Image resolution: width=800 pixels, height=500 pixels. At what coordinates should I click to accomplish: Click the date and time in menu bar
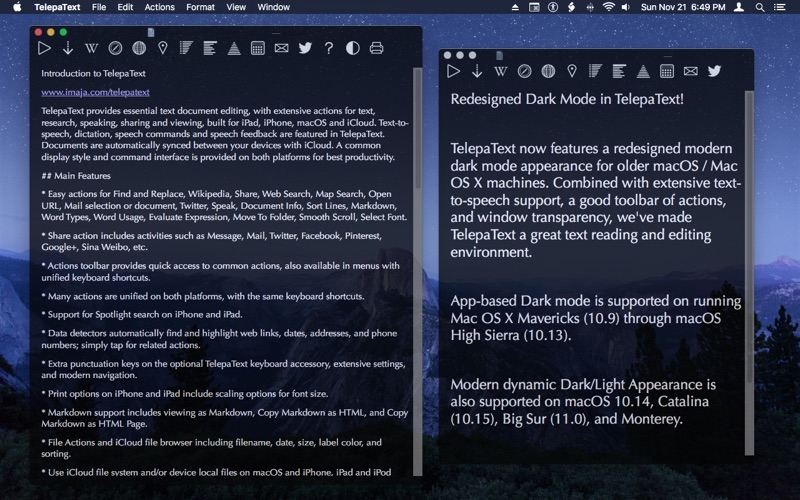click(683, 7)
